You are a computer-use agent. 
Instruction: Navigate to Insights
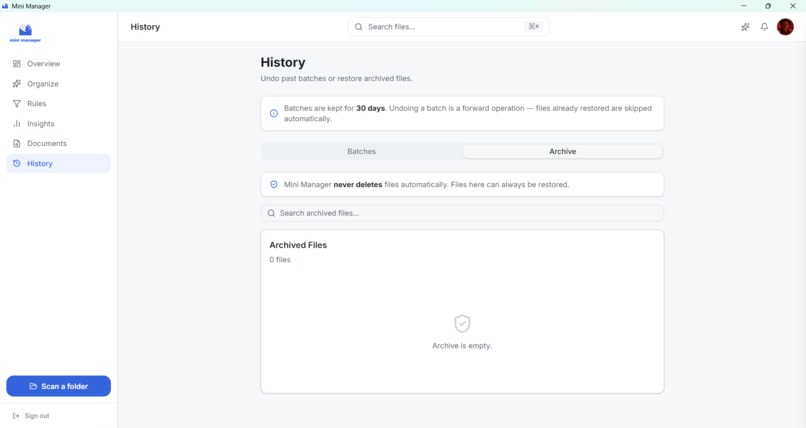58,124
